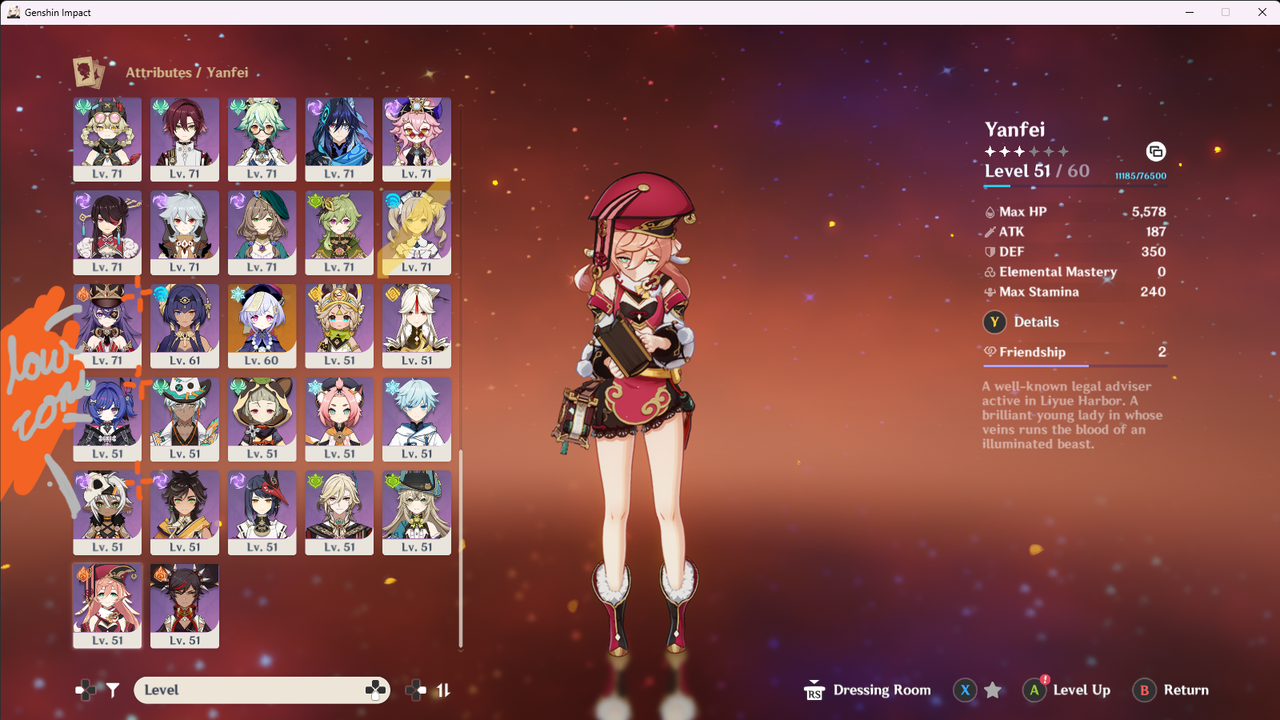Image resolution: width=1280 pixels, height=720 pixels.
Task: Select the Dendro character with teal hat
Action: click(416, 512)
